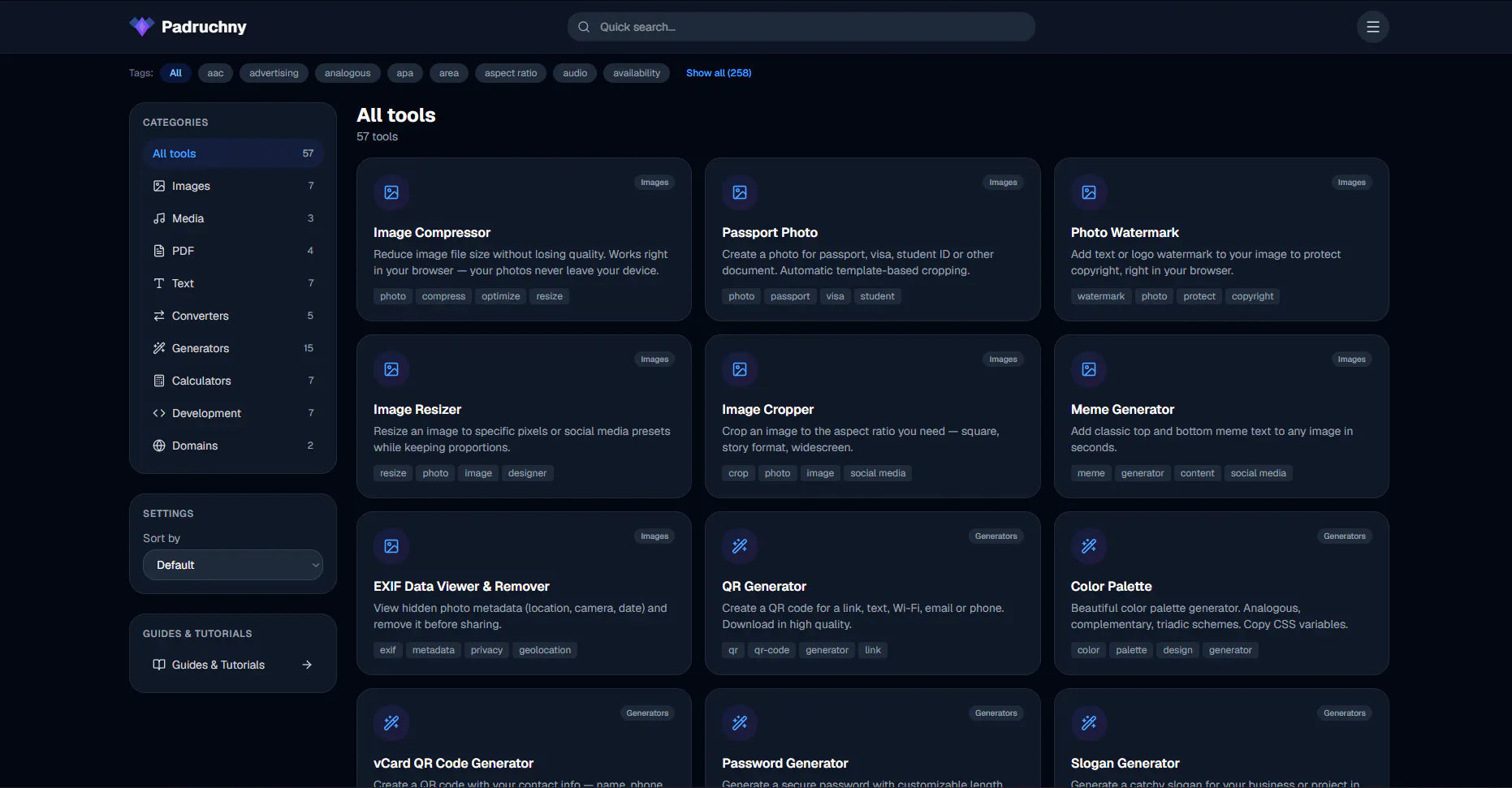
Task: Click the EXIF Data Viewer card icon
Action: pyautogui.click(x=391, y=546)
